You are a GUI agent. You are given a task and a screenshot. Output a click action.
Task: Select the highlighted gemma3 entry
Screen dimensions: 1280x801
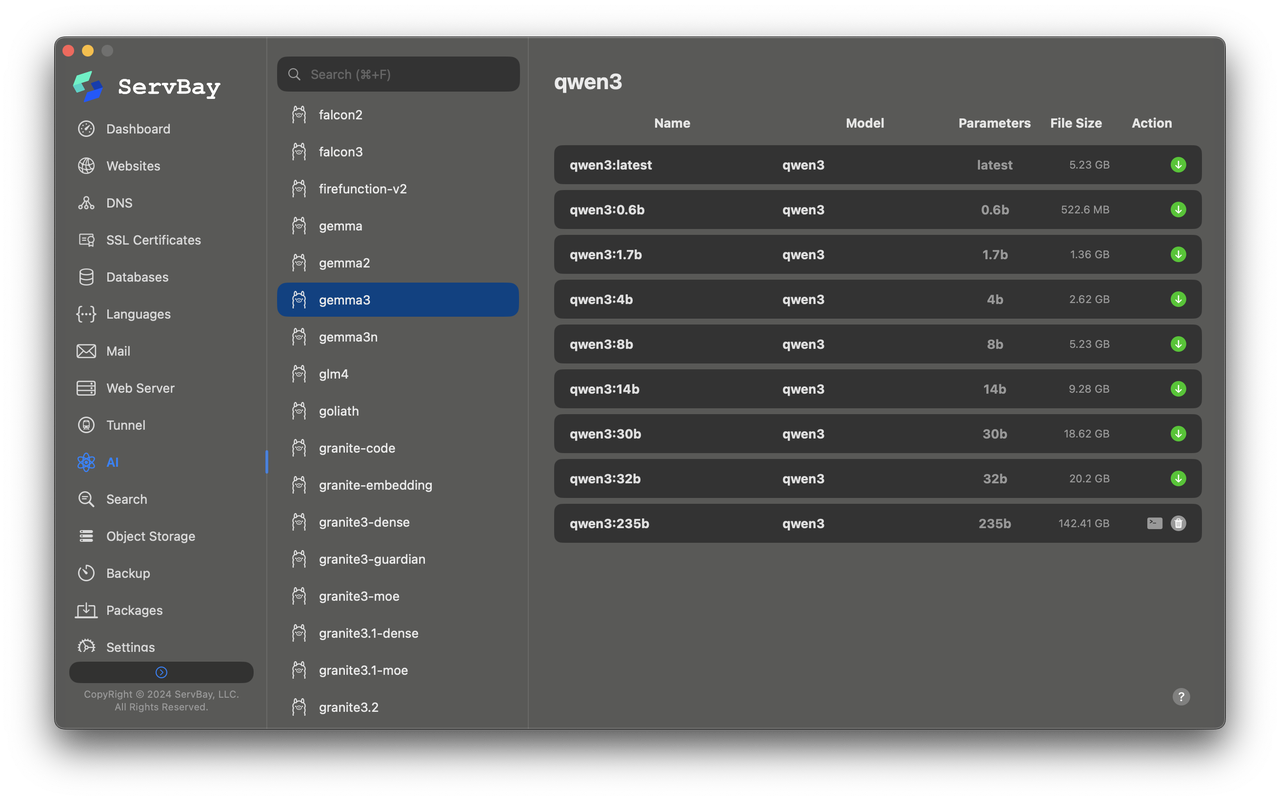point(398,300)
